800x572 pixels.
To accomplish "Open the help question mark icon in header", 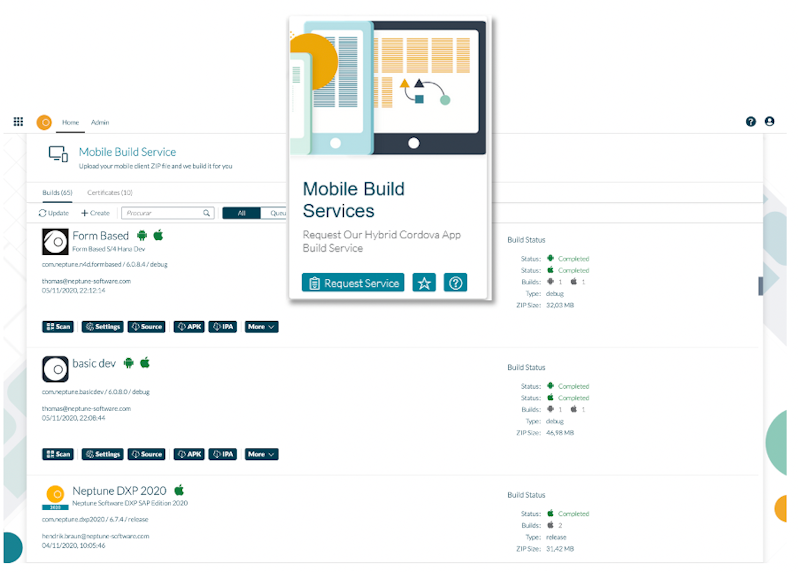I will coord(751,122).
